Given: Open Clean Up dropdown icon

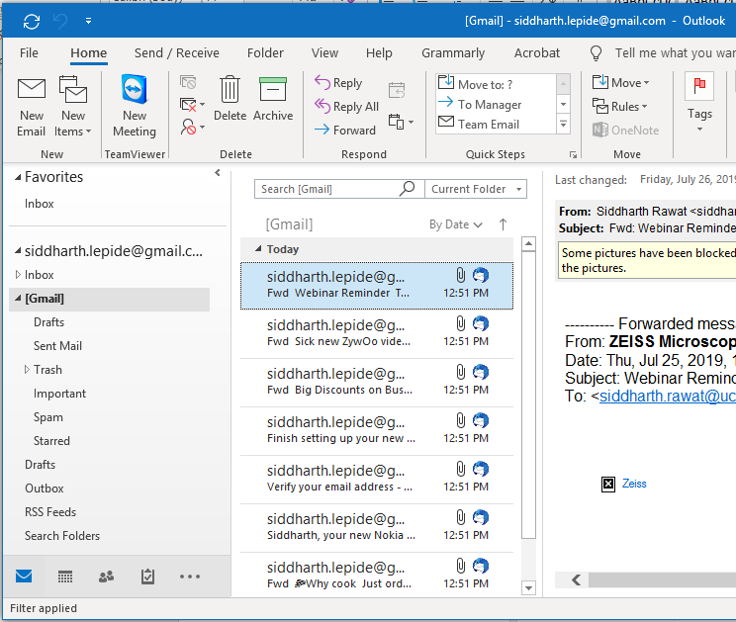Looking at the screenshot, I should click(x=192, y=105).
